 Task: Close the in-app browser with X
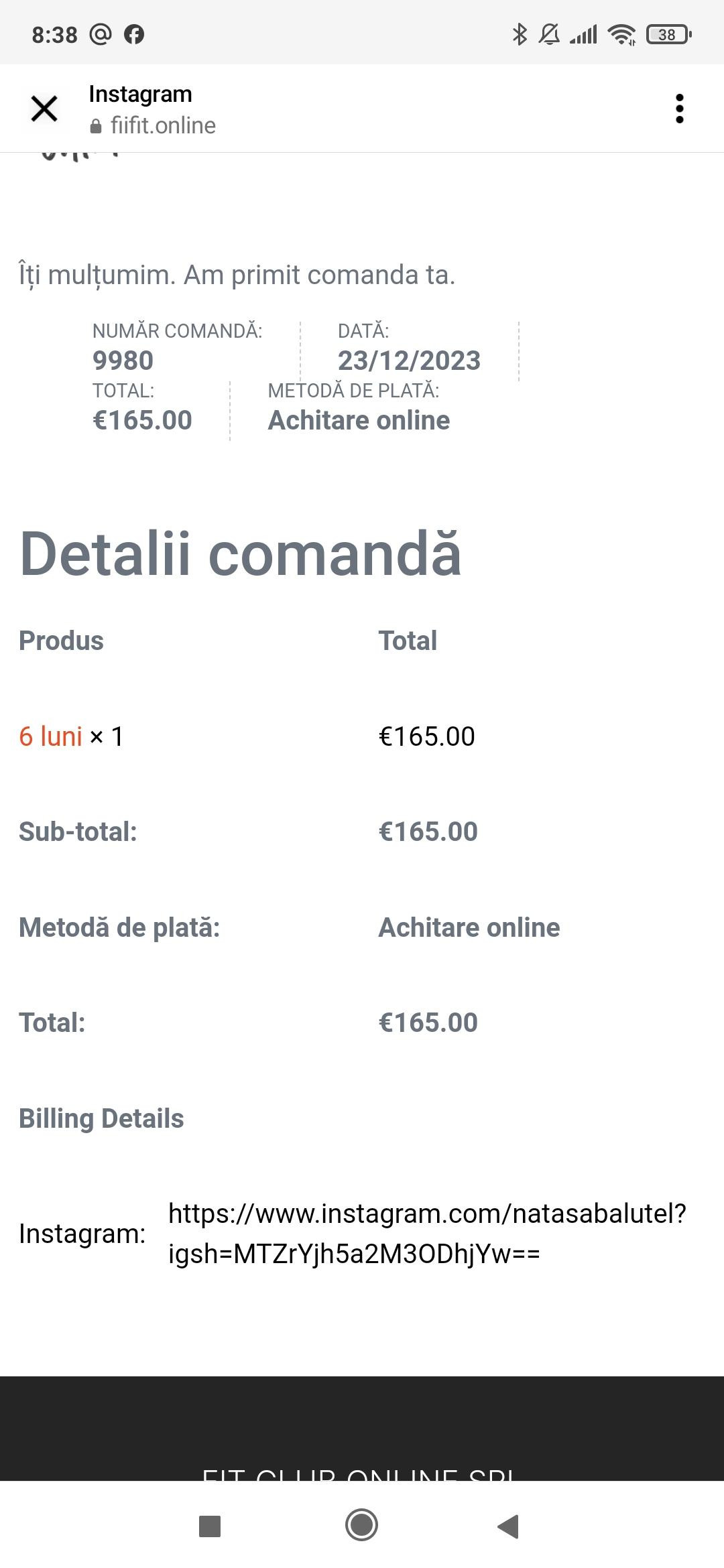pos(44,109)
